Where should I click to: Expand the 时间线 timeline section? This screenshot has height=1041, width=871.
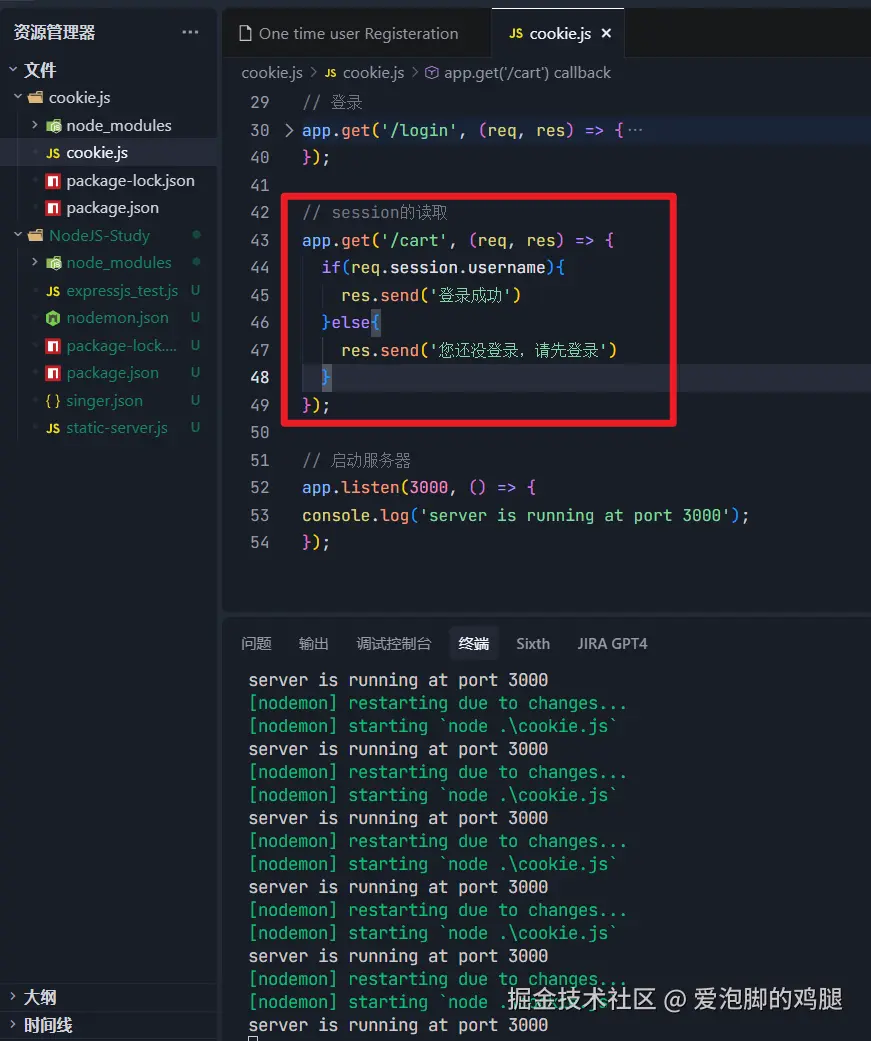[13, 1024]
